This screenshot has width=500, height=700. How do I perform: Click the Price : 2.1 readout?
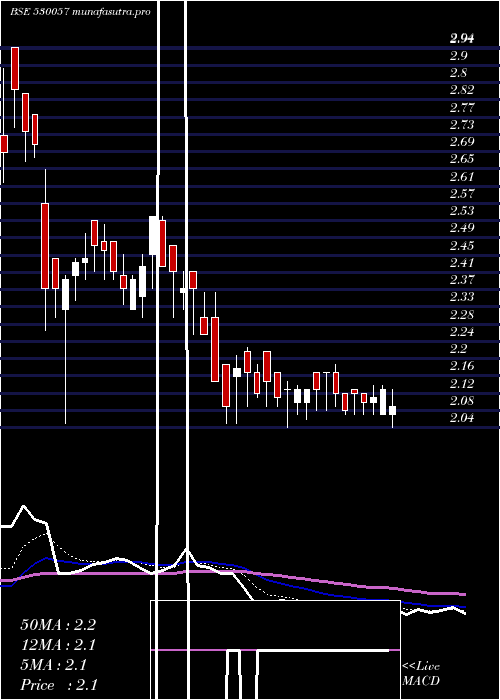pyautogui.click(x=59, y=685)
